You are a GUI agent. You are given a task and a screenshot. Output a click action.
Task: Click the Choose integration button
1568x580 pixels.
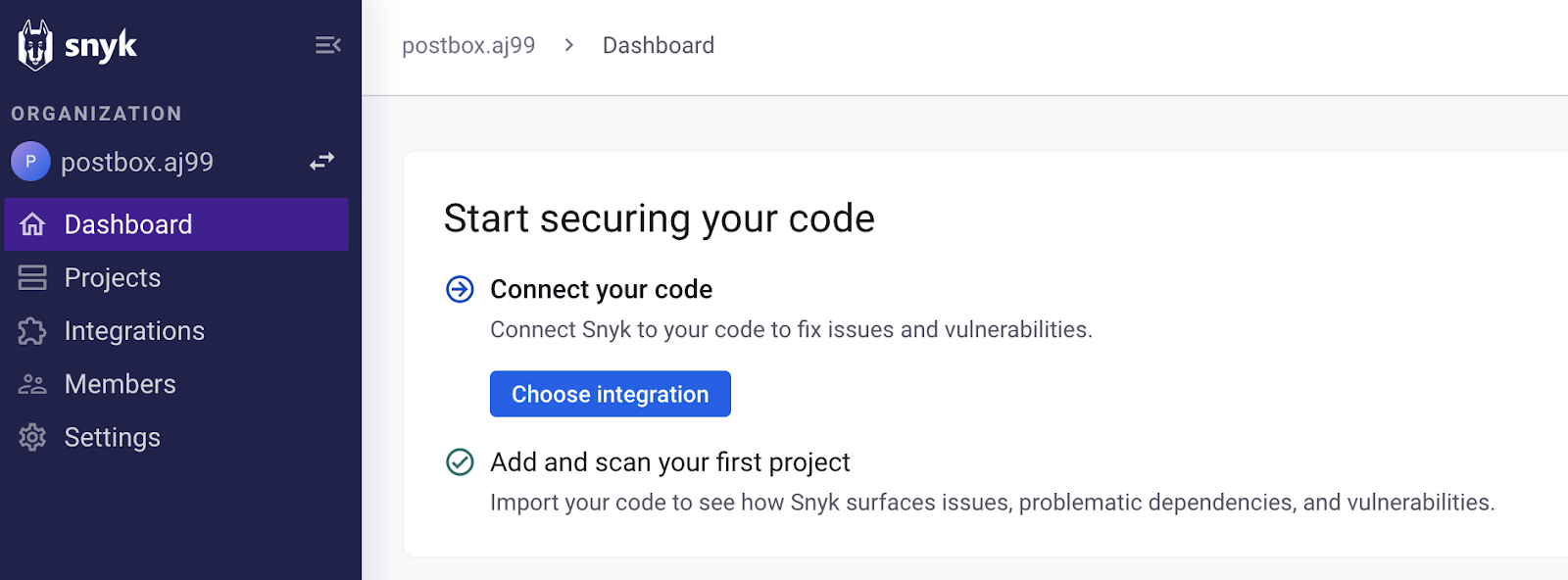(x=611, y=394)
